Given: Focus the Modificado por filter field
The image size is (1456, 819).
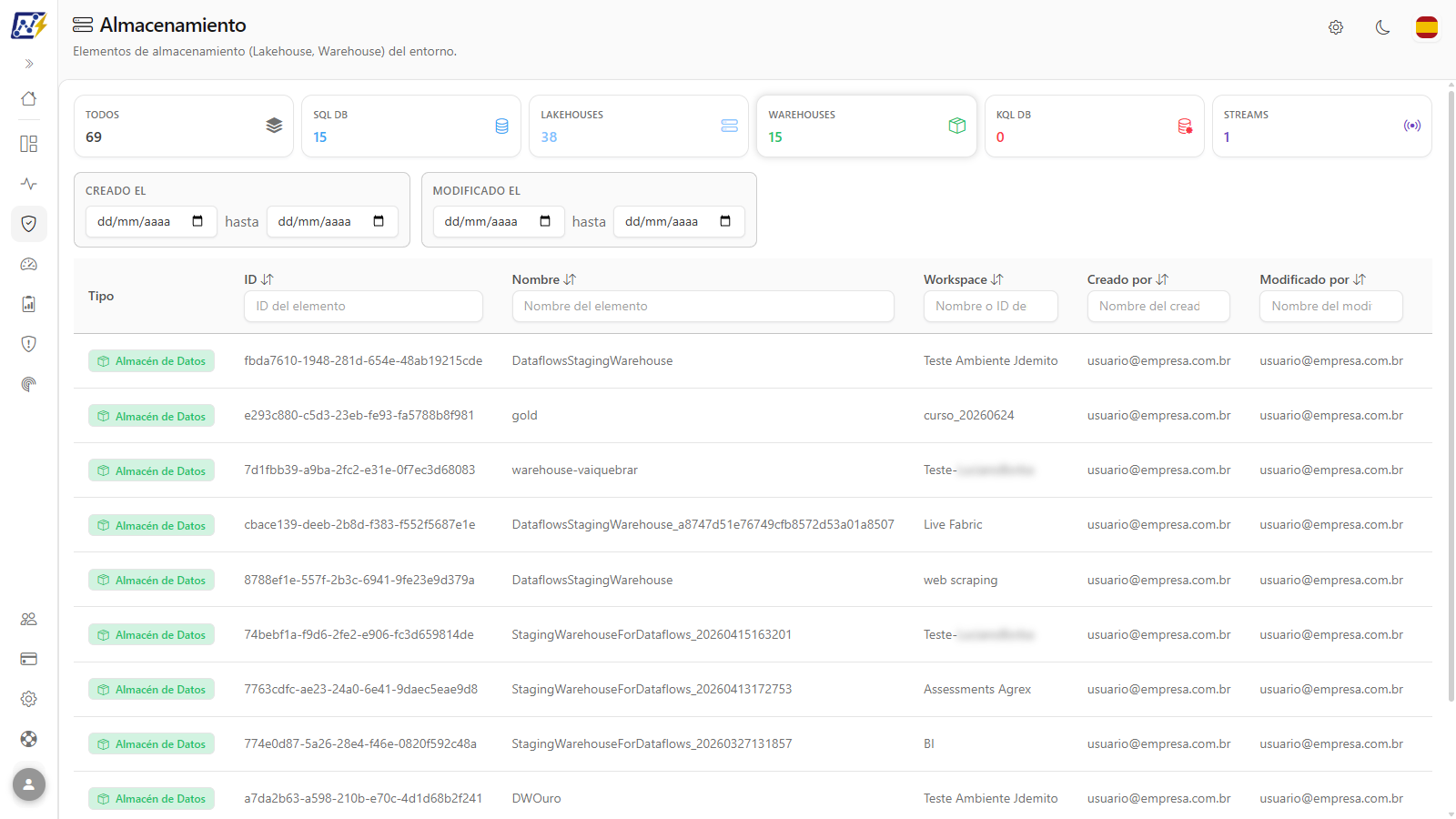Looking at the screenshot, I should 1331,306.
